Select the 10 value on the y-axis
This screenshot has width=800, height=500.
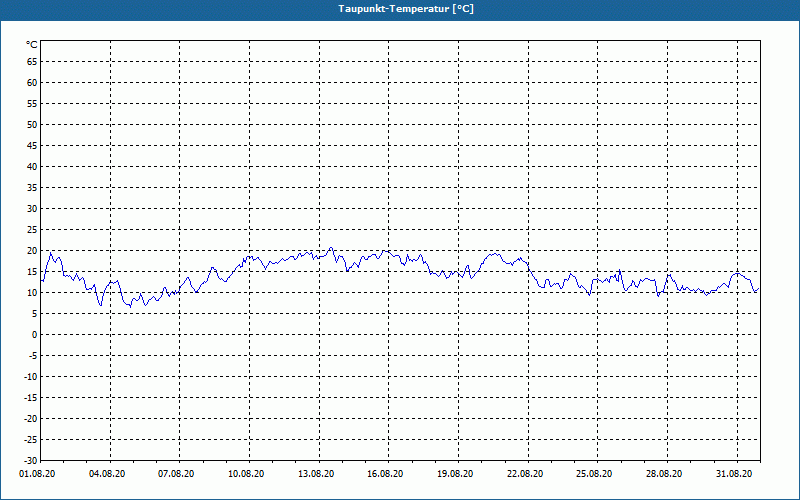(32, 292)
